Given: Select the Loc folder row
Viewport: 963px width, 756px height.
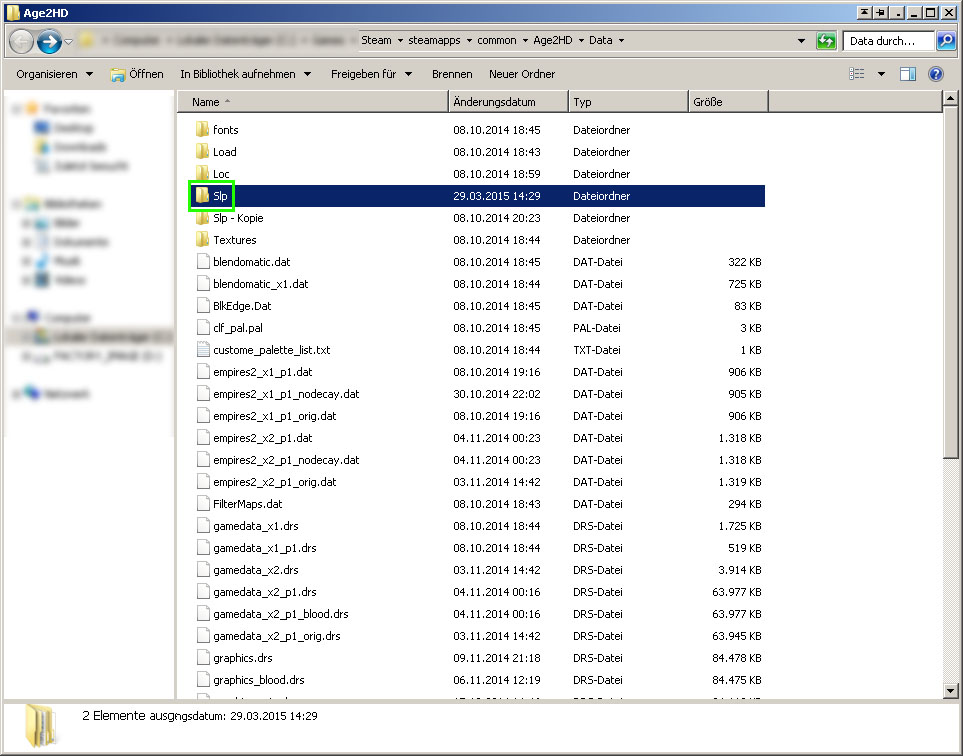Looking at the screenshot, I should tap(477, 174).
